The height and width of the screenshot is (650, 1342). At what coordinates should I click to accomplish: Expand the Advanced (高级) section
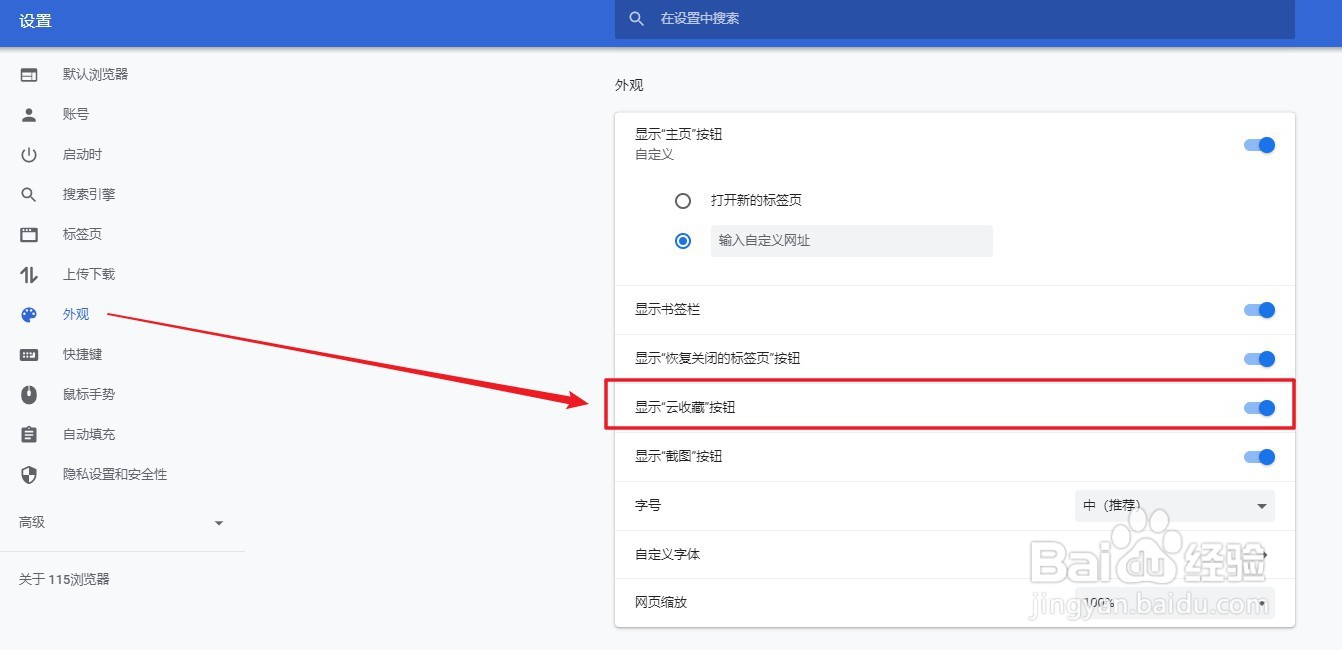point(122,523)
